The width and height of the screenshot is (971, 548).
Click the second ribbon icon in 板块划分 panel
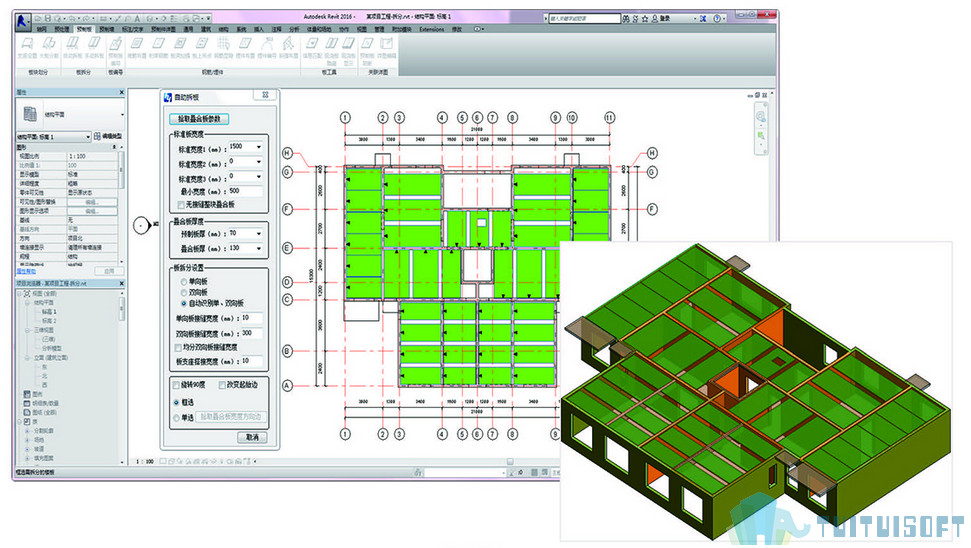point(49,44)
